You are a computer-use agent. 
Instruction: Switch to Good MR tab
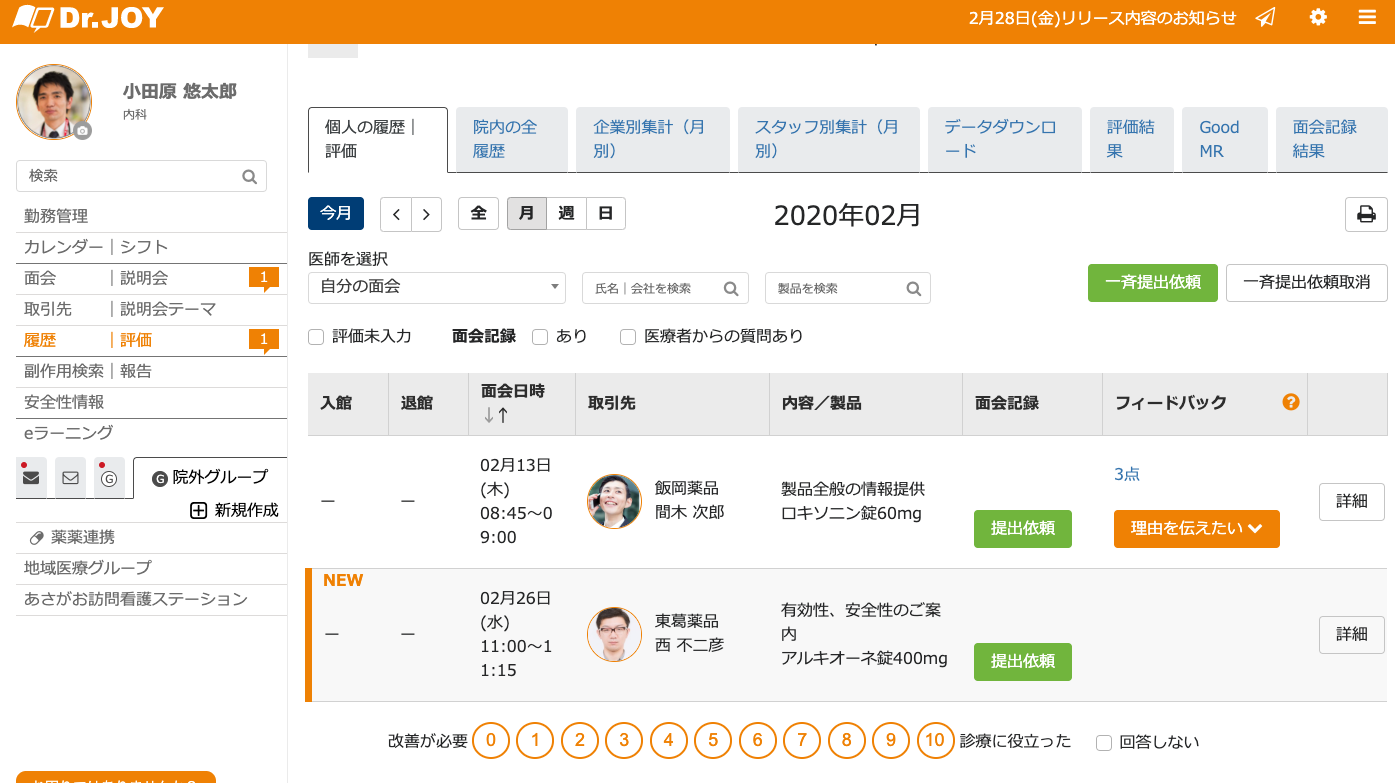pyautogui.click(x=1225, y=139)
